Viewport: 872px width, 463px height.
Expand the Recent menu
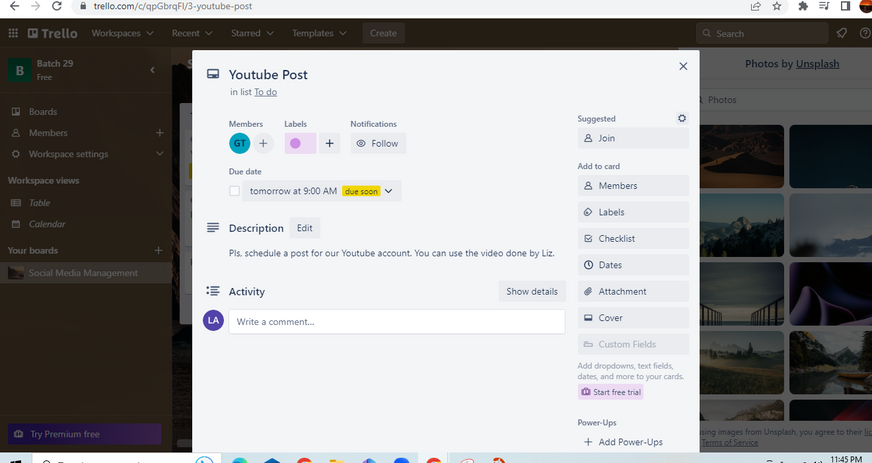[192, 33]
